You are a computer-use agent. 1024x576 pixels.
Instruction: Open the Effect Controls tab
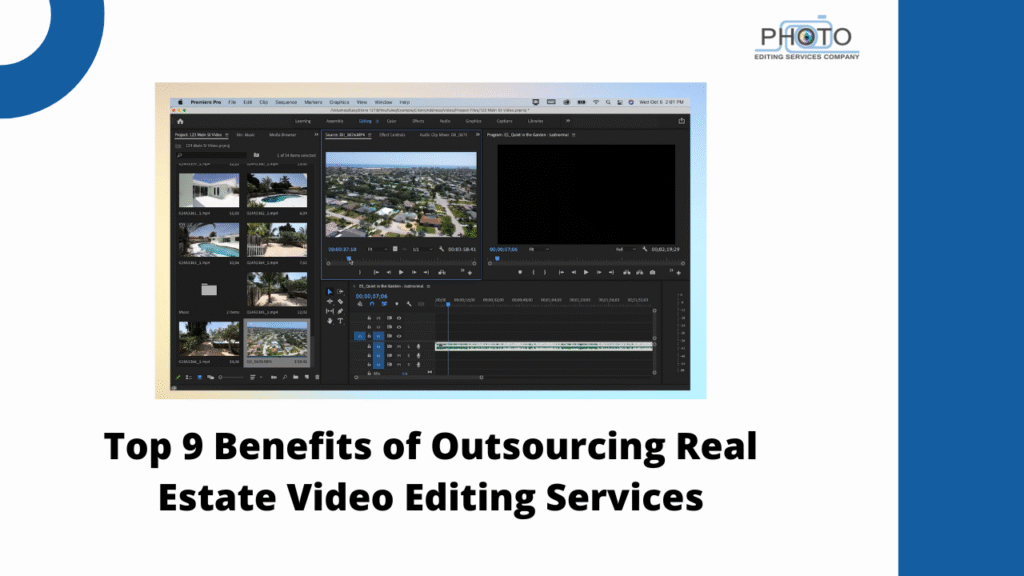[392, 135]
